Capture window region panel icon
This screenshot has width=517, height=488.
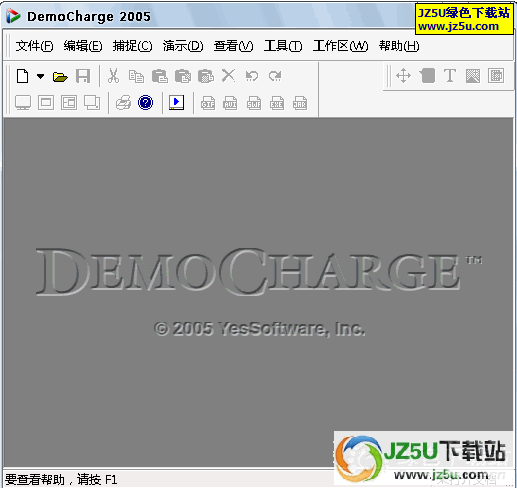point(69,103)
